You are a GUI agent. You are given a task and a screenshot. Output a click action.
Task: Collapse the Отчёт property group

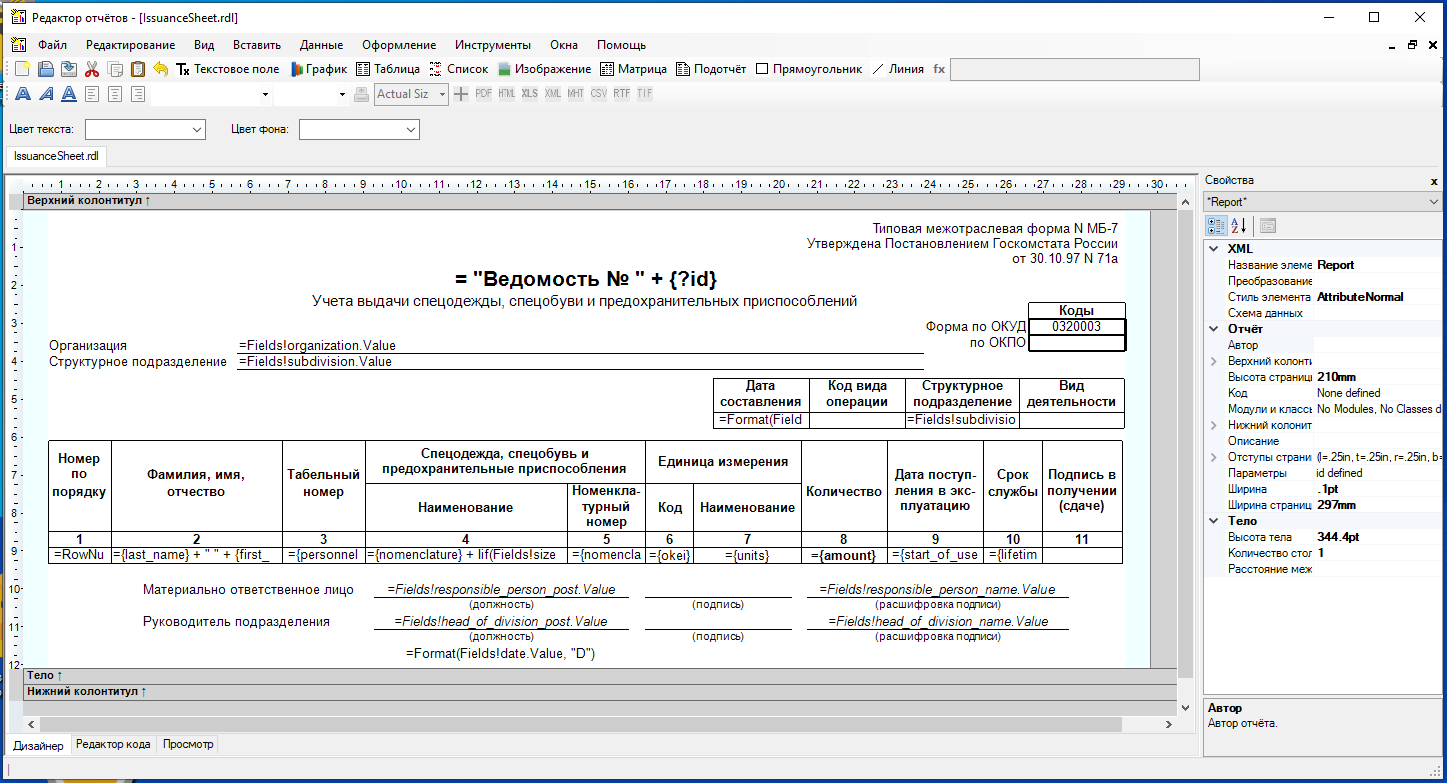click(1214, 329)
